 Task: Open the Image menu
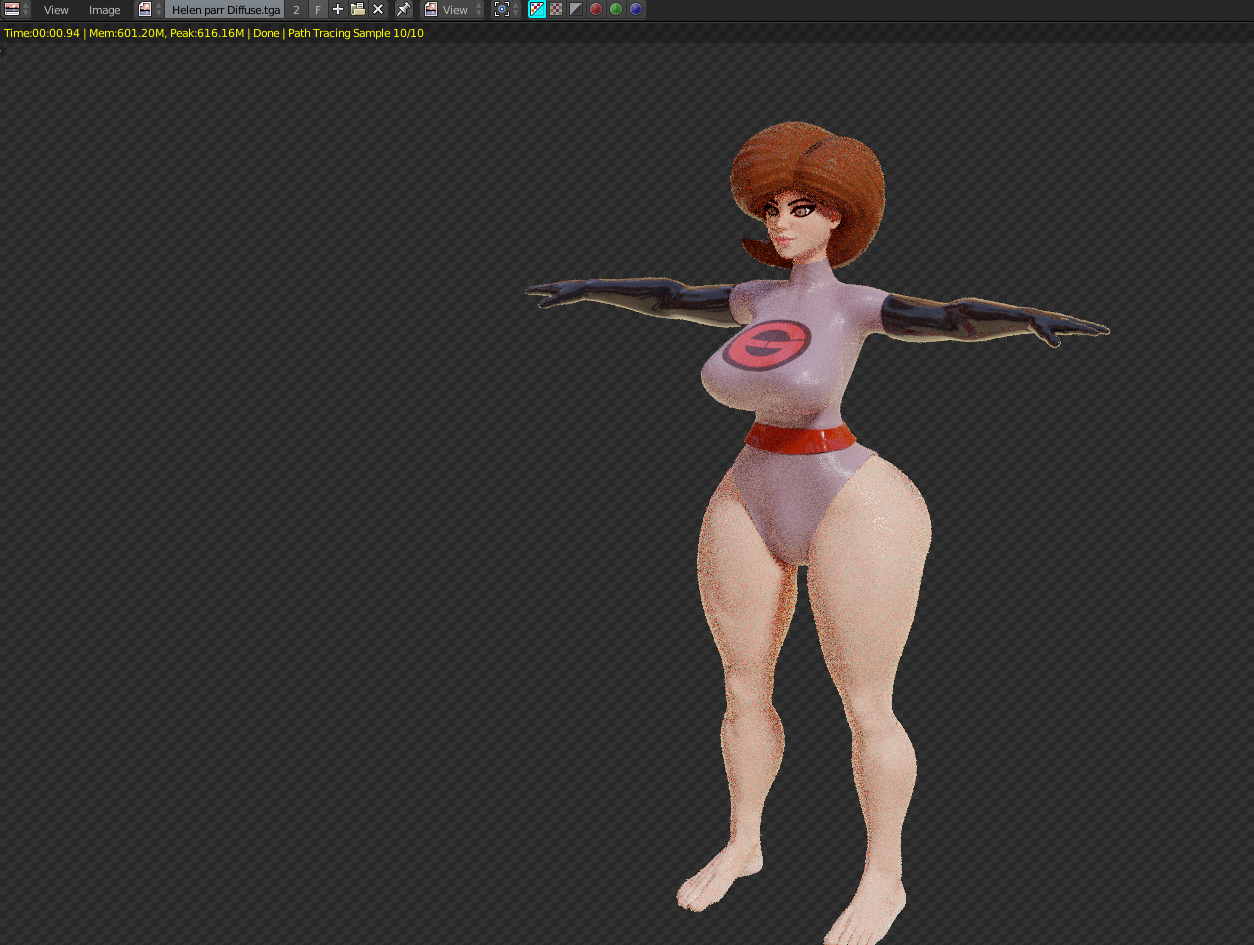pyautogui.click(x=105, y=10)
